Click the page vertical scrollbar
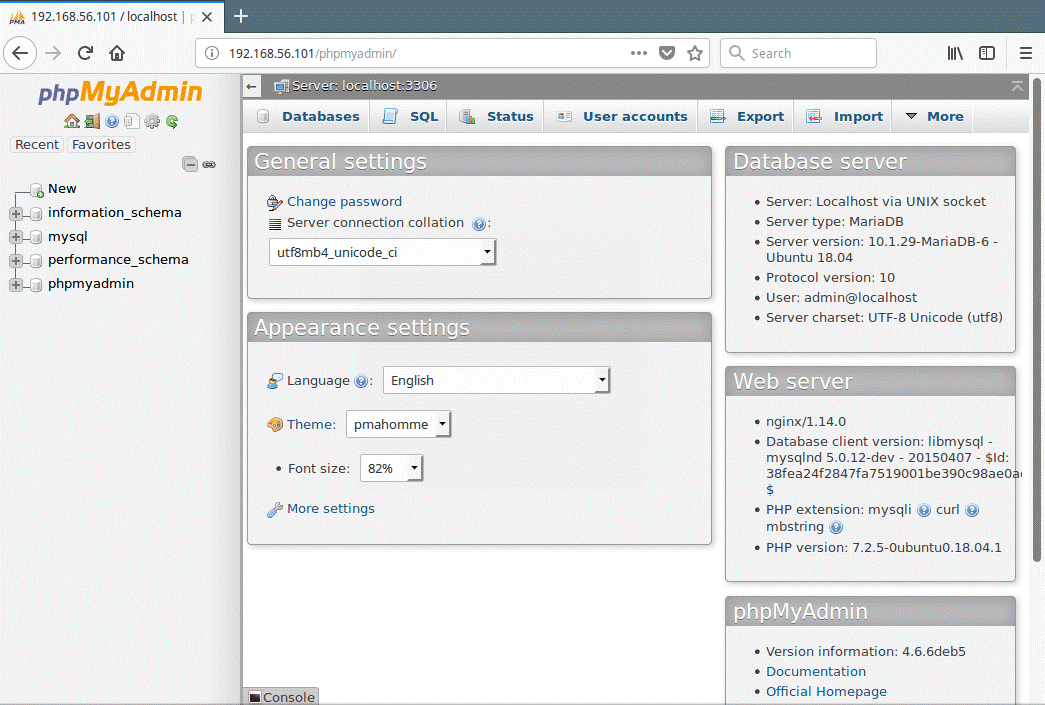Image resolution: width=1045 pixels, height=705 pixels. [1037, 320]
